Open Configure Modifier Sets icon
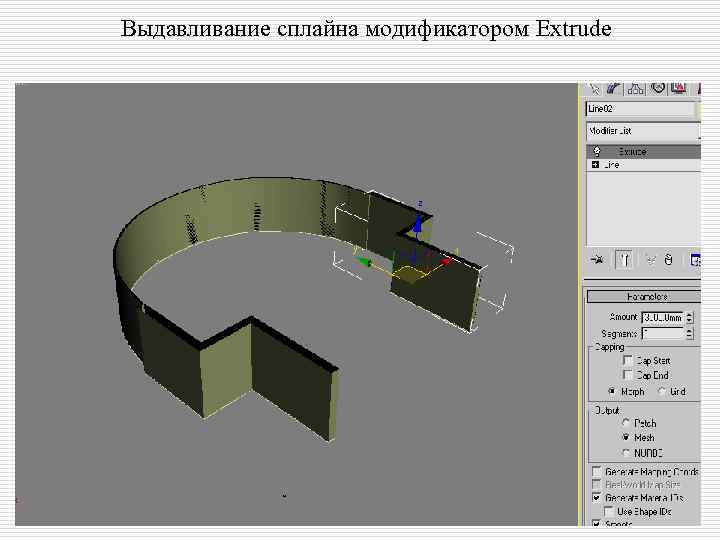720x540 pixels. [x=695, y=260]
